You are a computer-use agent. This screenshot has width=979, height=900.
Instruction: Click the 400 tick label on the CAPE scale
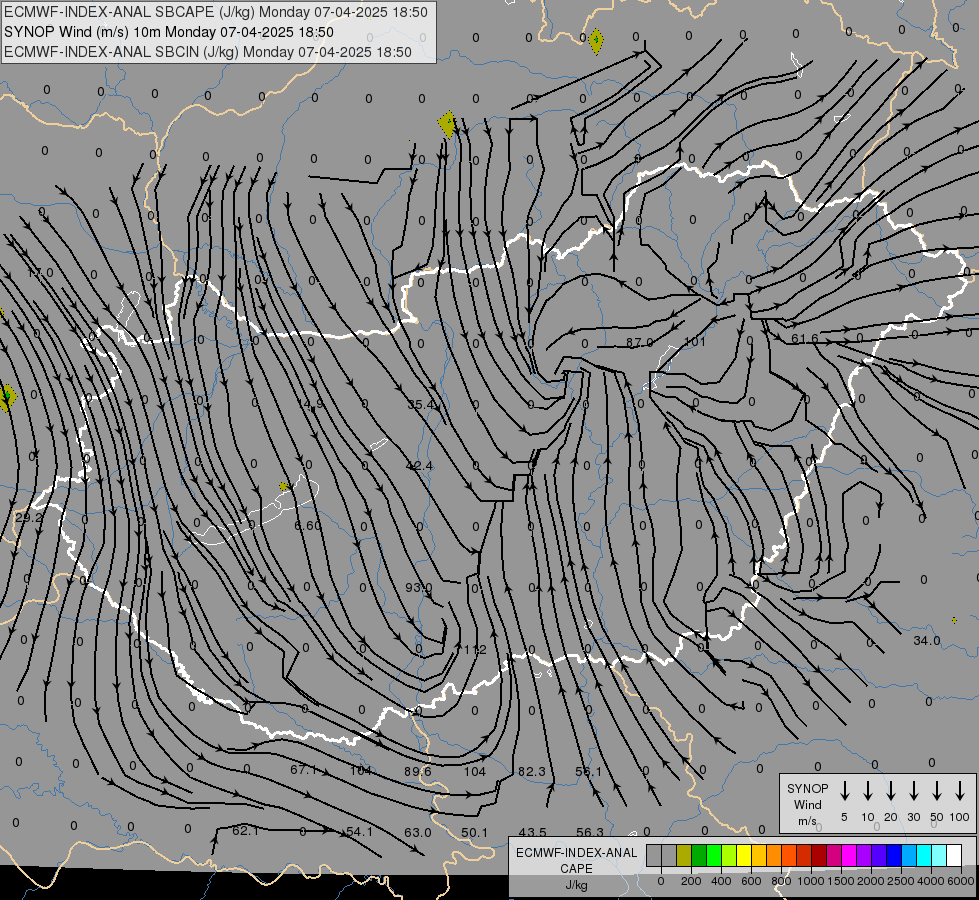[x=721, y=881]
